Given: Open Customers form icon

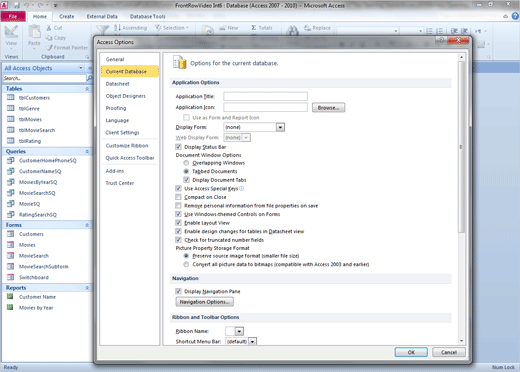Looking at the screenshot, I should pyautogui.click(x=11, y=234).
